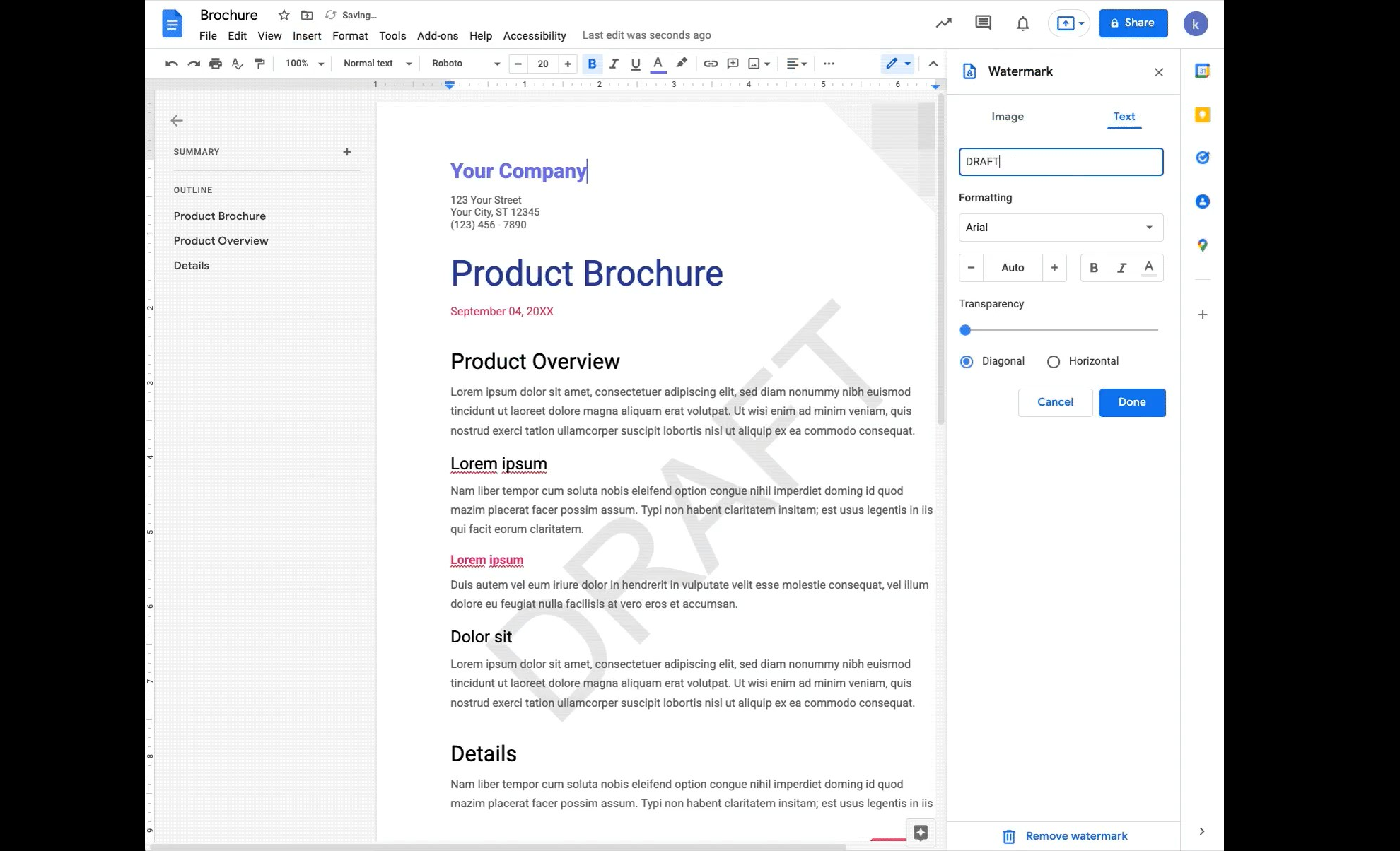This screenshot has height=851, width=1400.
Task: Toggle bold in watermark formatting
Action: click(x=1094, y=268)
